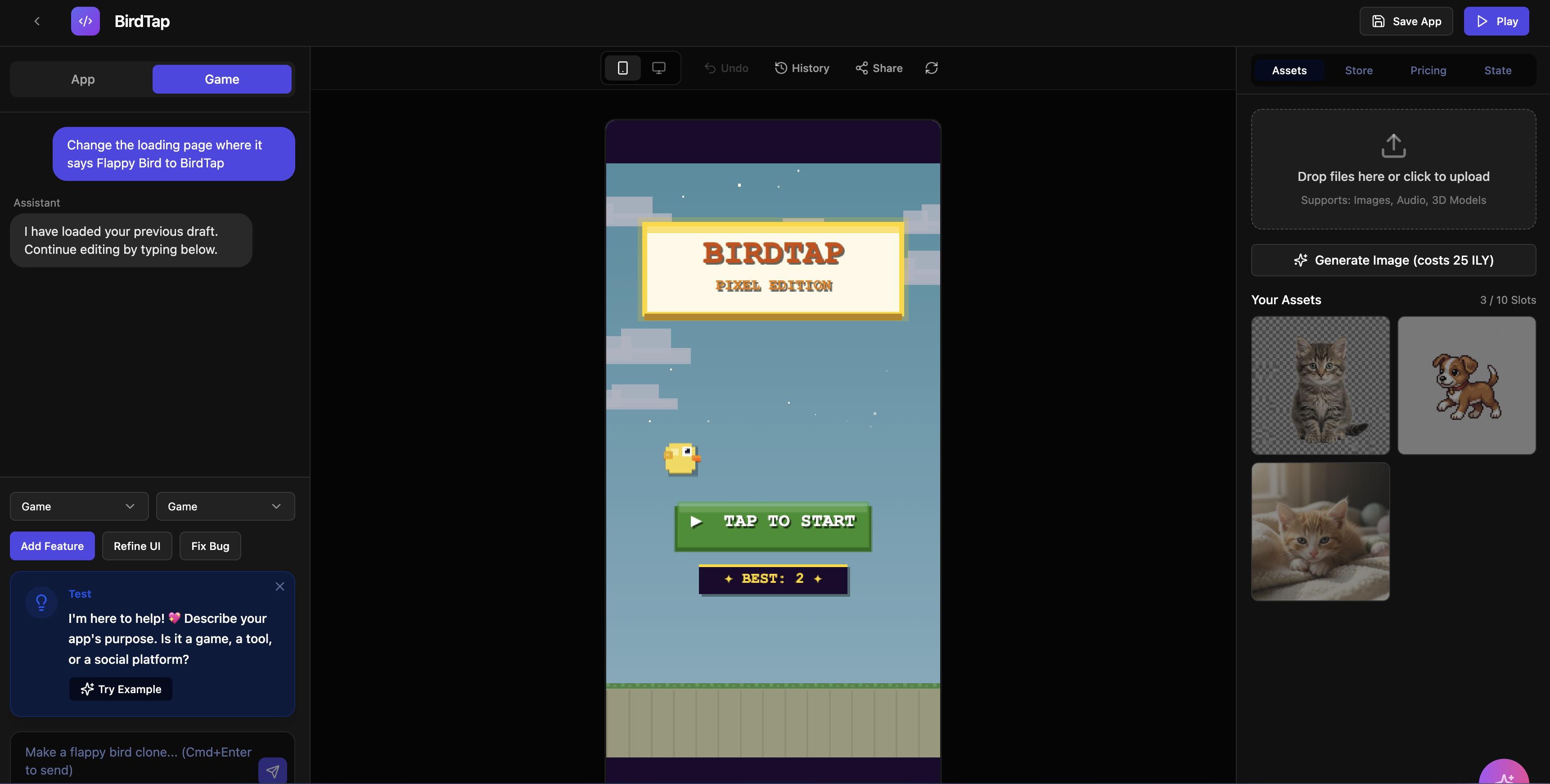The width and height of the screenshot is (1550, 784).
Task: Switch to the App tab
Action: pos(83,79)
